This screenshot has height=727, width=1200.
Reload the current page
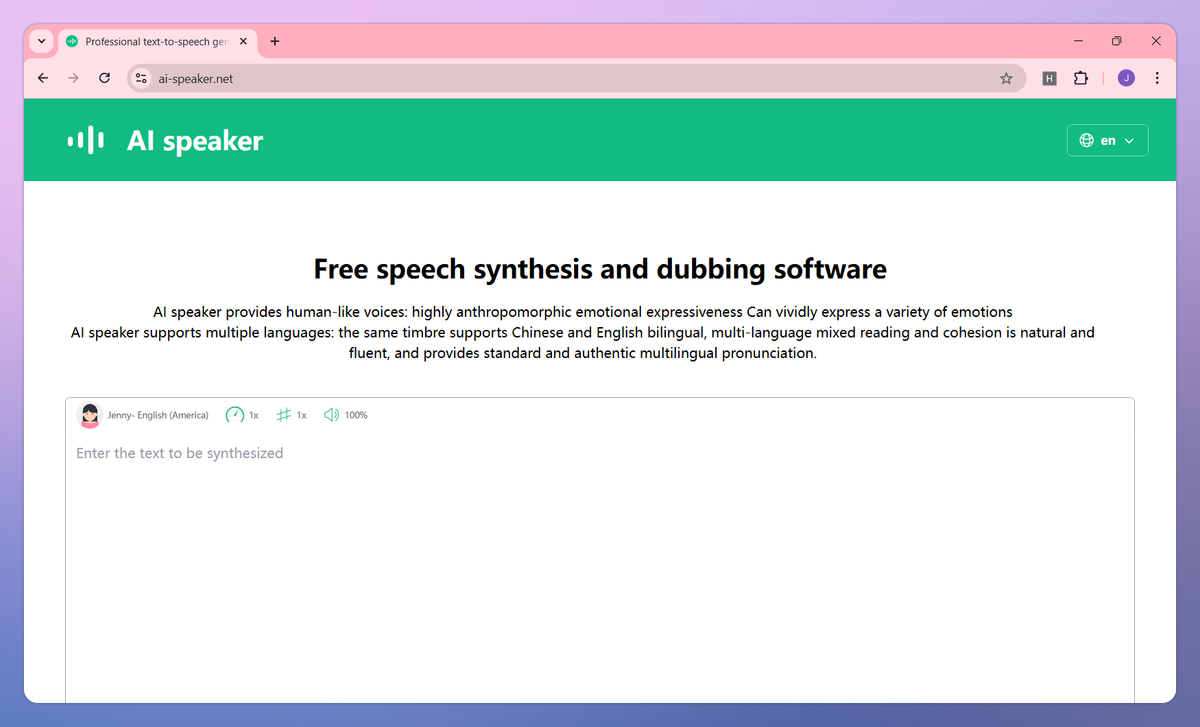point(104,78)
